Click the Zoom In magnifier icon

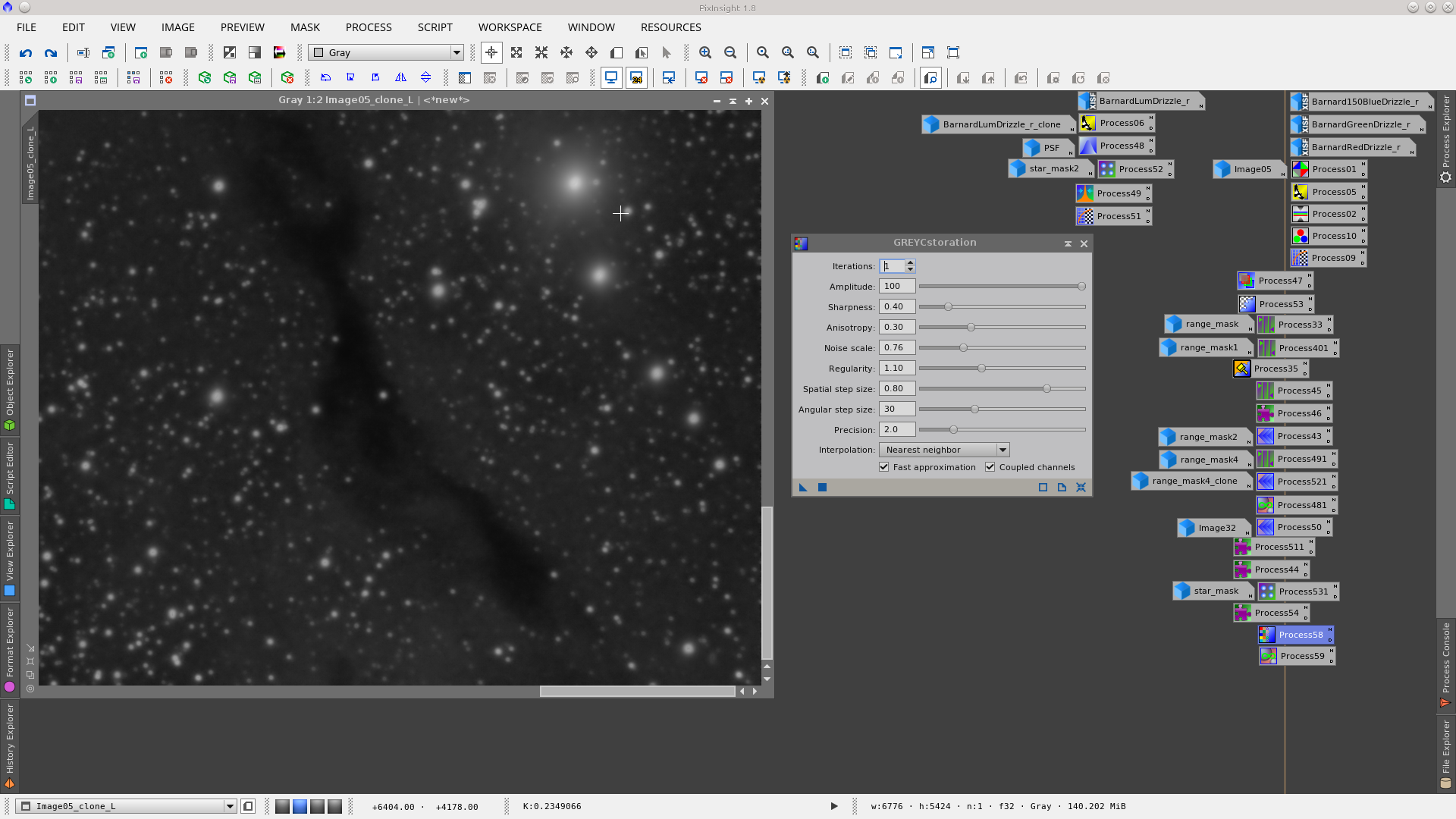click(705, 53)
